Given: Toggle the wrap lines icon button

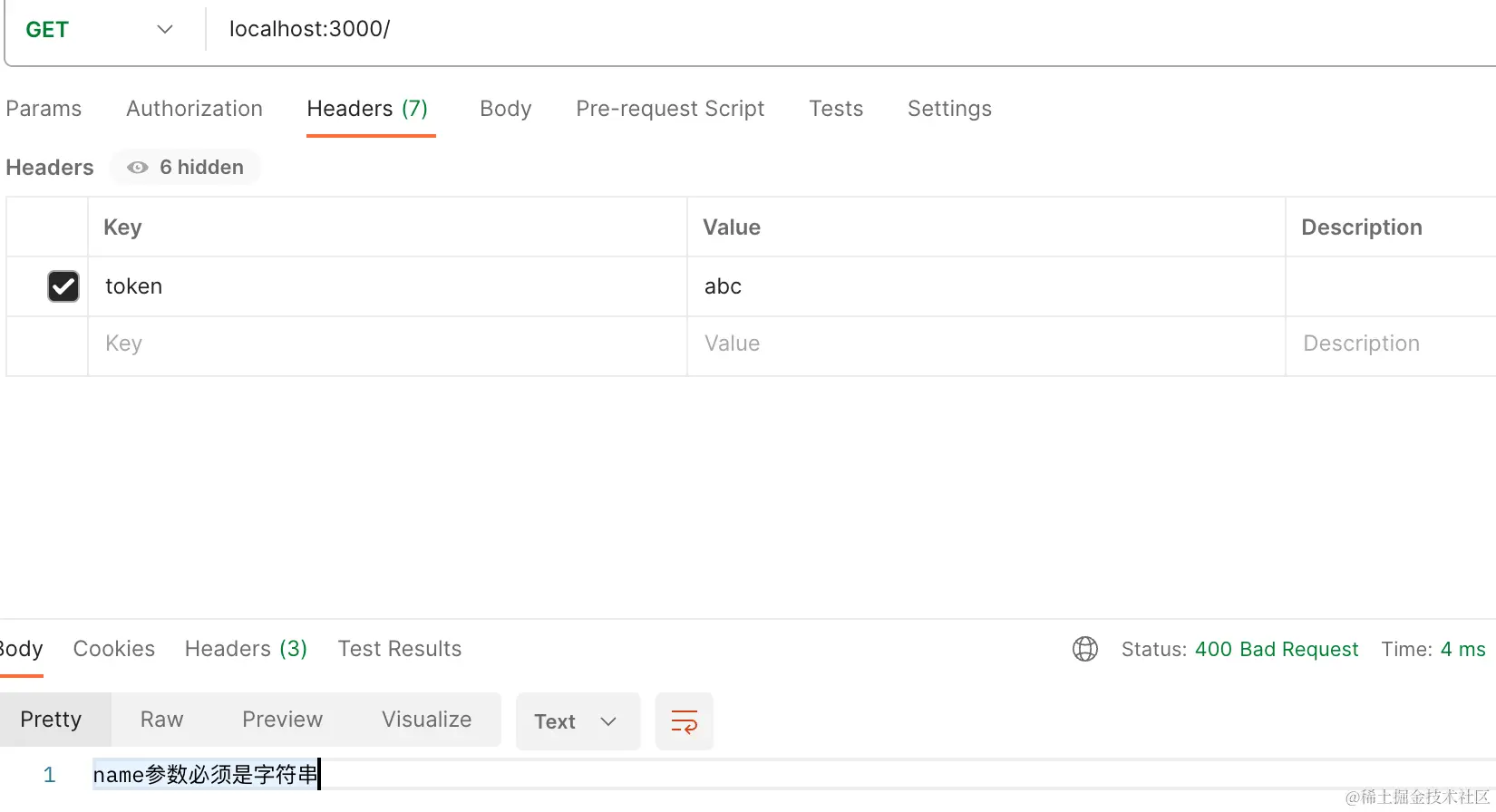Looking at the screenshot, I should pos(684,721).
